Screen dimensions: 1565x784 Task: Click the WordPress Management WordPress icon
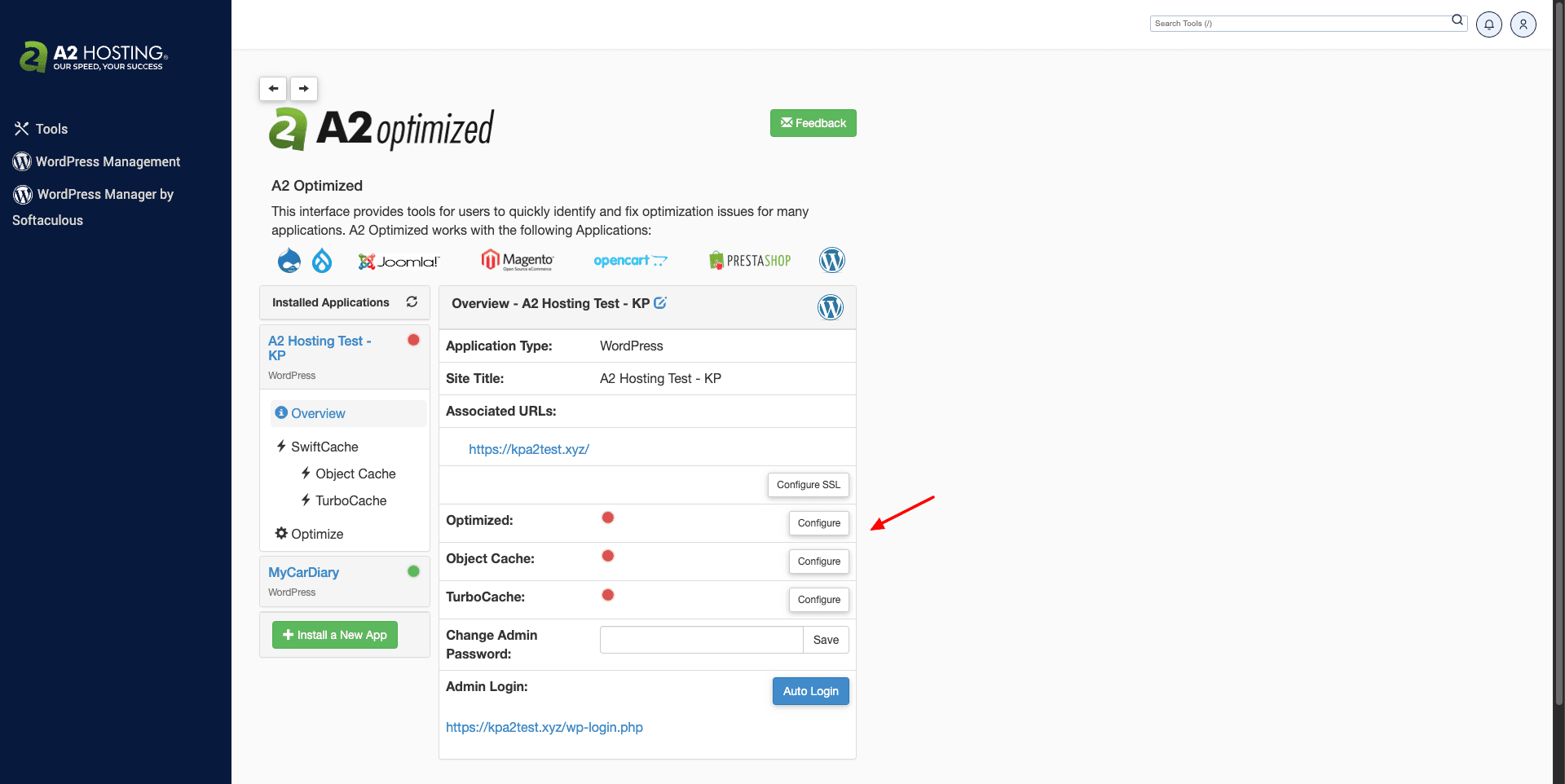[22, 161]
